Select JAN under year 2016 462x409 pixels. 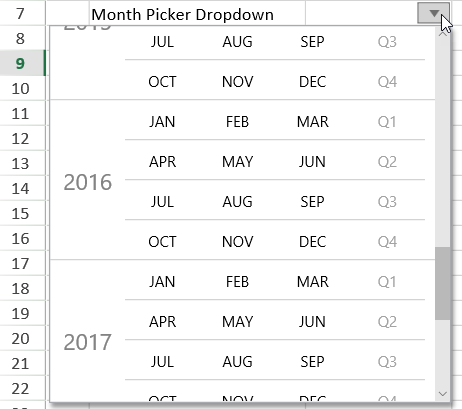pos(162,122)
